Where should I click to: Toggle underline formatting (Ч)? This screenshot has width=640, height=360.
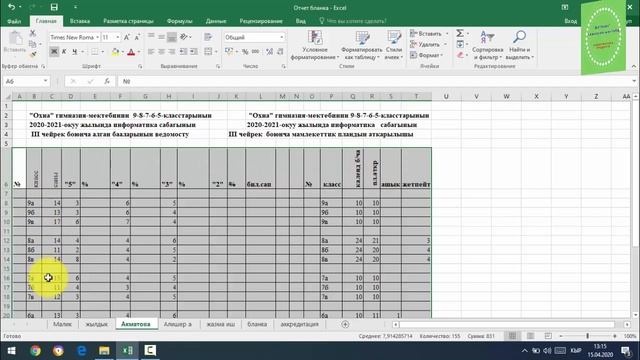click(x=74, y=52)
